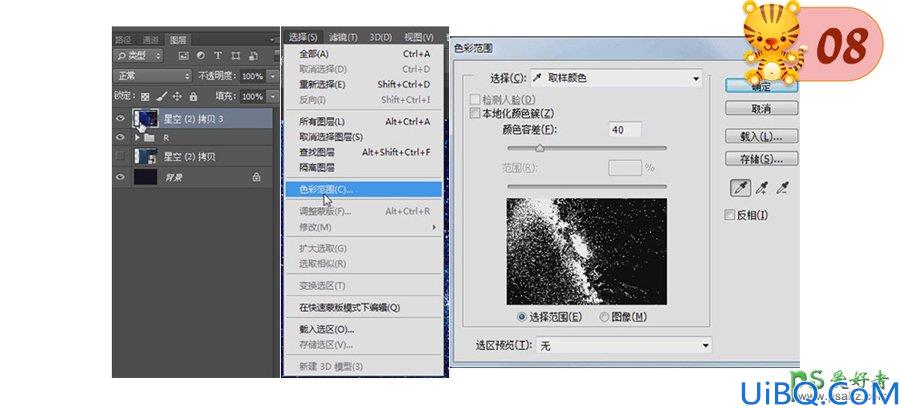Select the 图像(M) radio button
The width and height of the screenshot is (900, 408).
click(x=604, y=316)
